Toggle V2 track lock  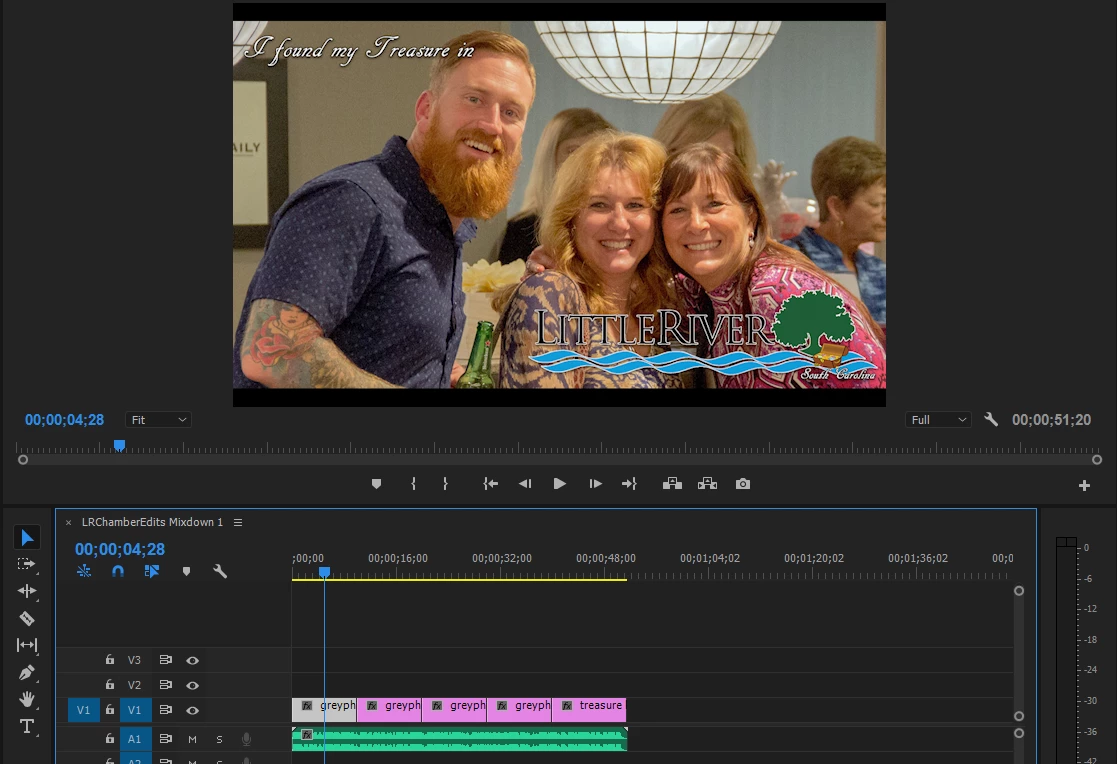pos(110,685)
